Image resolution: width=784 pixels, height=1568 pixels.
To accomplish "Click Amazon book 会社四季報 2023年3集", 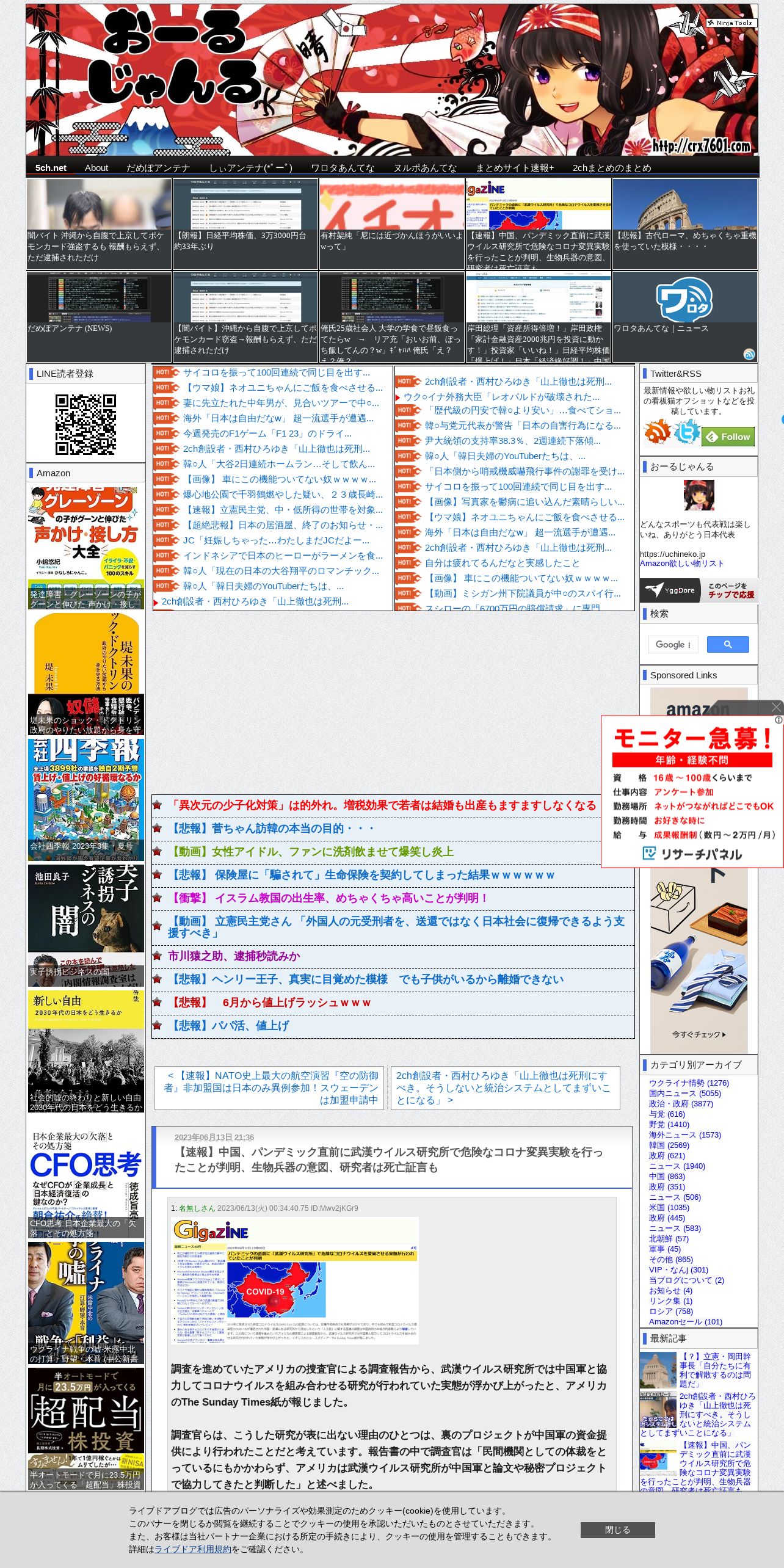I will pos(86,799).
